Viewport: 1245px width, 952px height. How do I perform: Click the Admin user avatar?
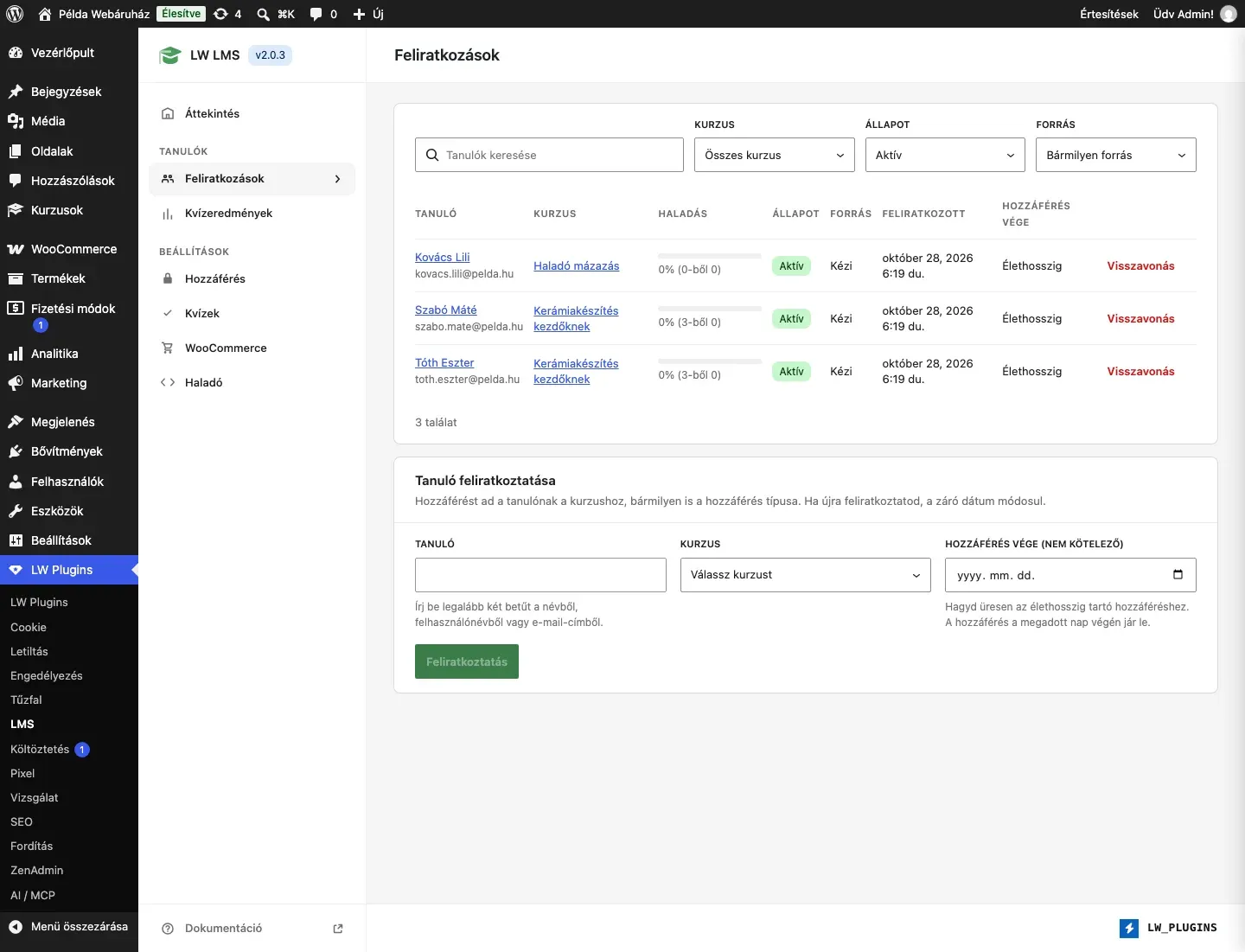click(1229, 14)
